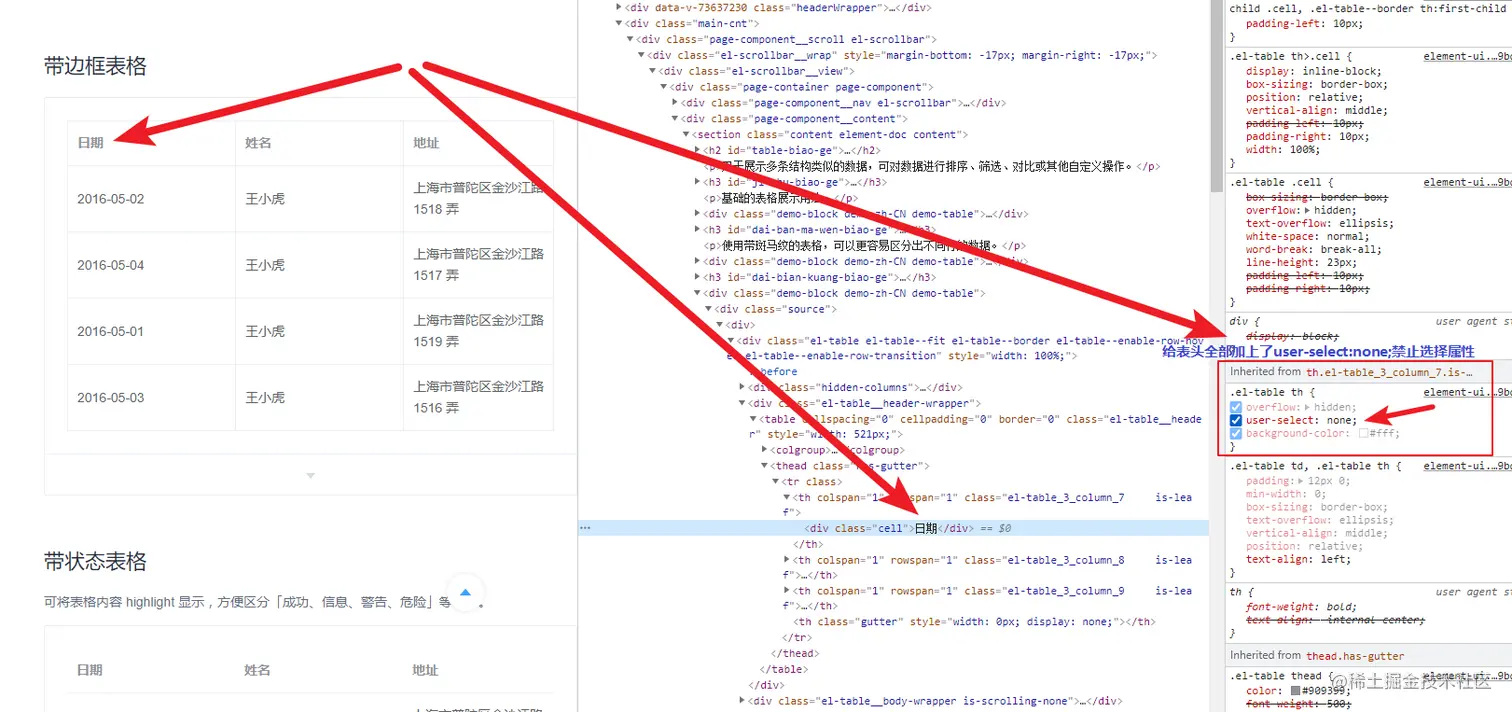
Task: Expand the headerWrapper div node
Action: click(x=620, y=7)
